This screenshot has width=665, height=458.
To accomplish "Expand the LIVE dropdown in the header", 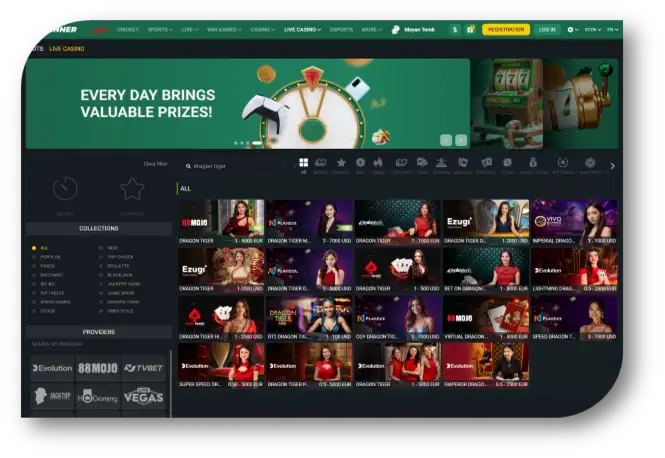I will tap(190, 30).
